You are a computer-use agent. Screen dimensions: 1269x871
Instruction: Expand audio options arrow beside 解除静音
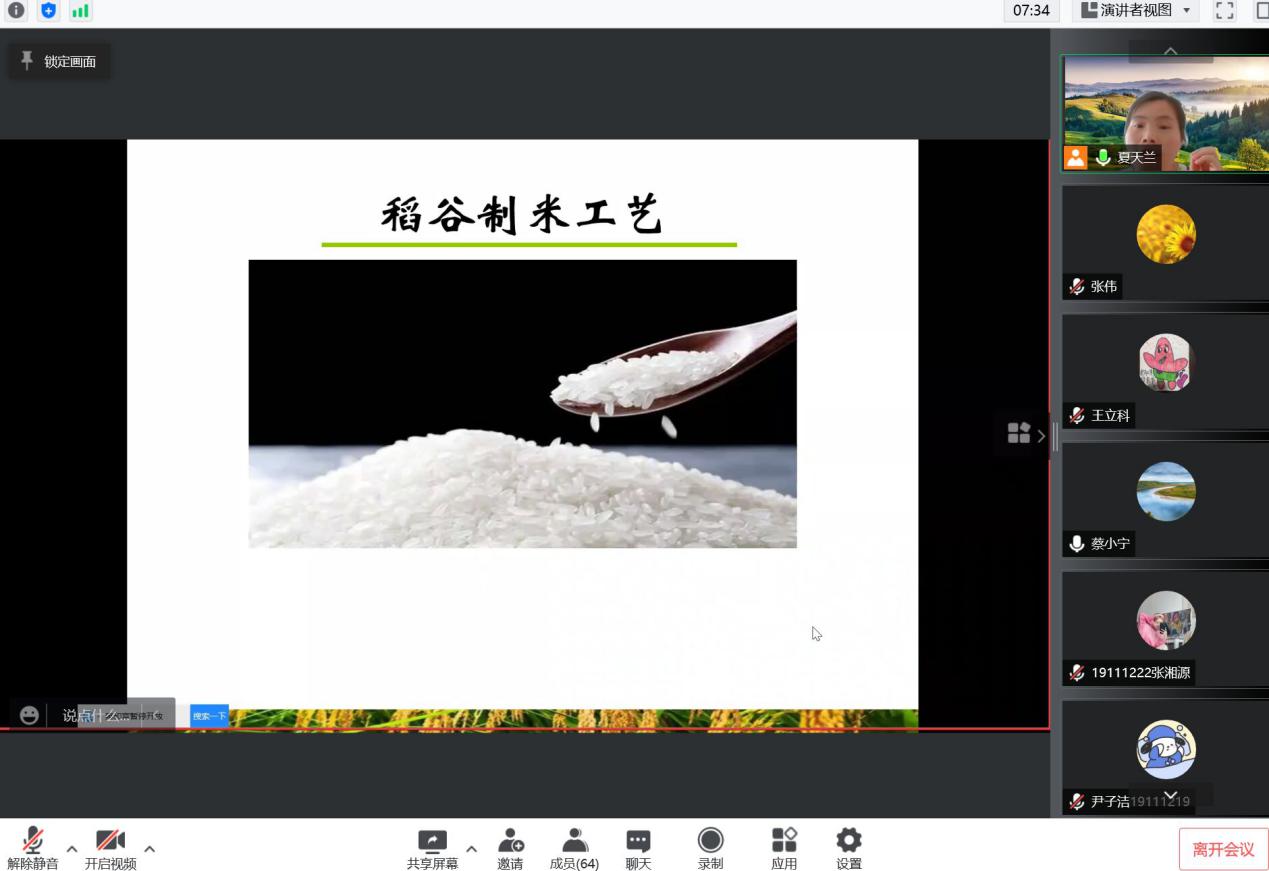tap(72, 849)
